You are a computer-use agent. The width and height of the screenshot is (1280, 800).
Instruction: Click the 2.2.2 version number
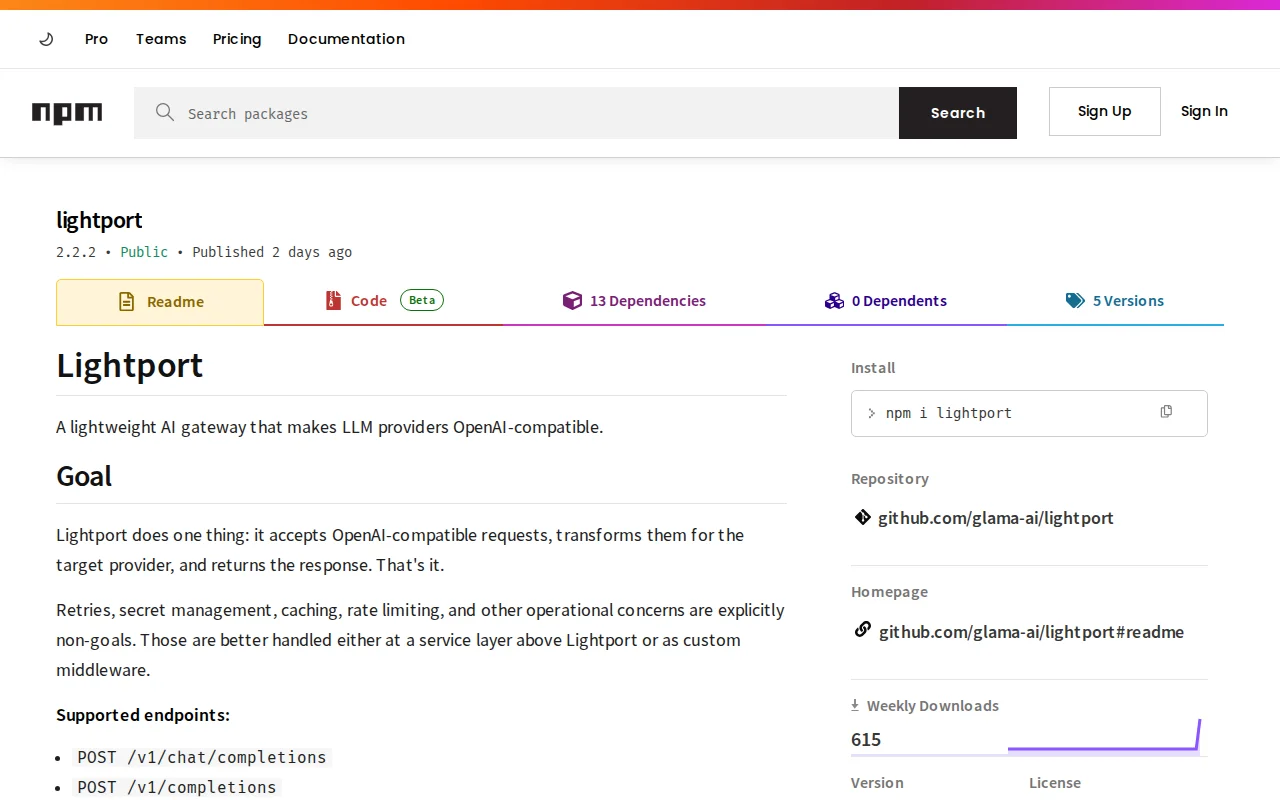coord(76,252)
